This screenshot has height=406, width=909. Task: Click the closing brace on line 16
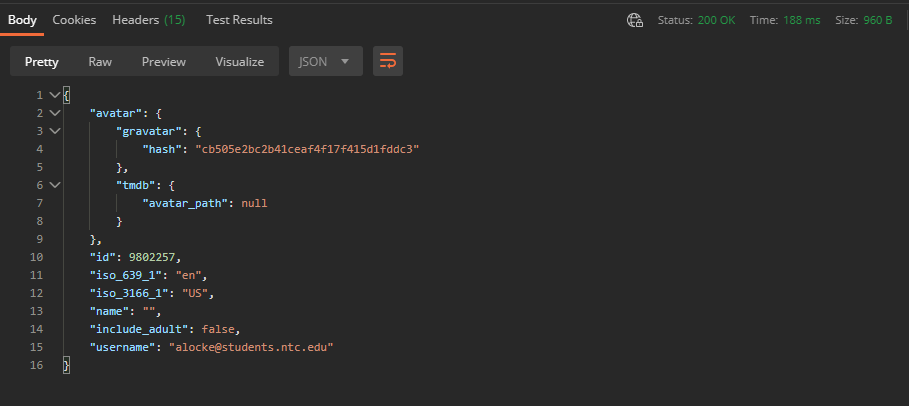(x=66, y=365)
